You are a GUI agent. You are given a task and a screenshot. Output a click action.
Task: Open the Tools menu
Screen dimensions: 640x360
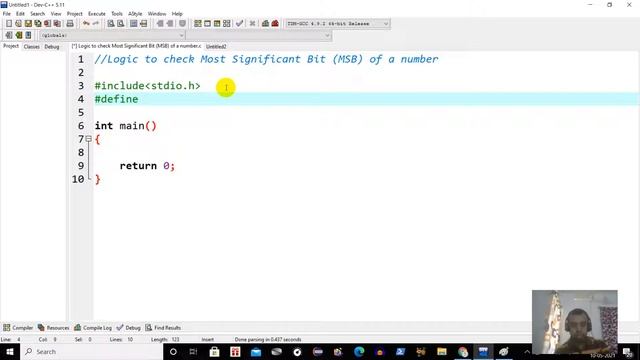click(117, 14)
